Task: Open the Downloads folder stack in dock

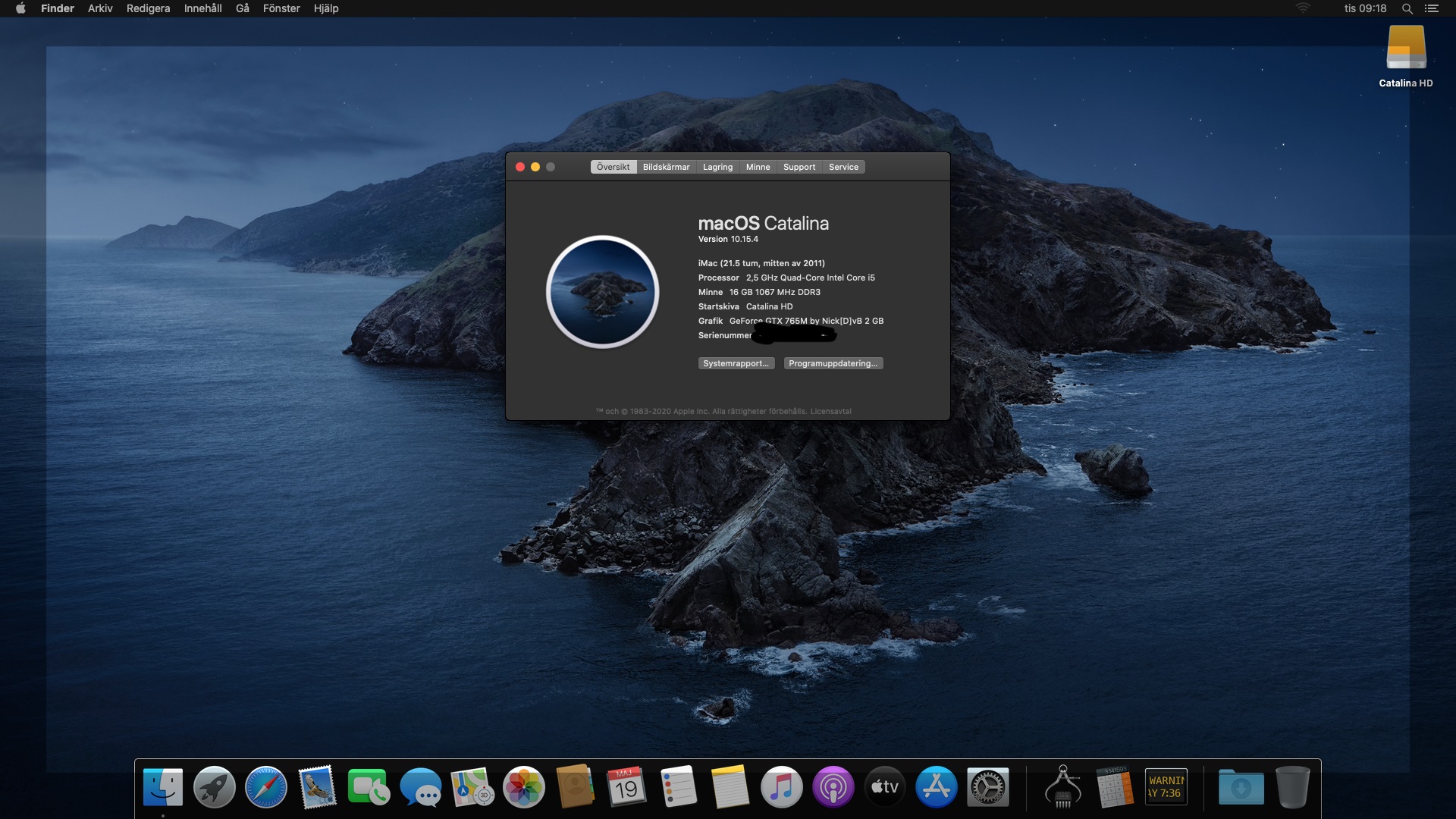Action: [1241, 787]
